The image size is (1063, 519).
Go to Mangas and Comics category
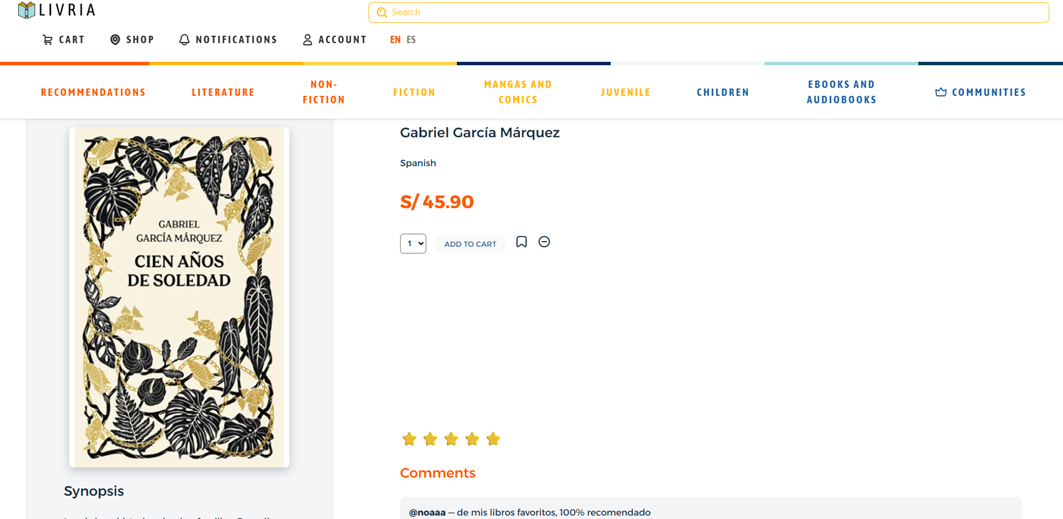(x=518, y=92)
